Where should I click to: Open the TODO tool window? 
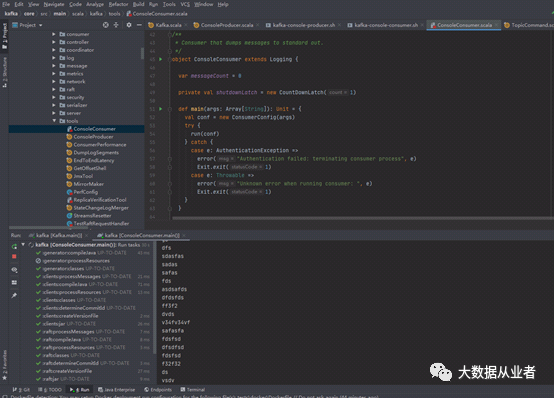pos(50,390)
